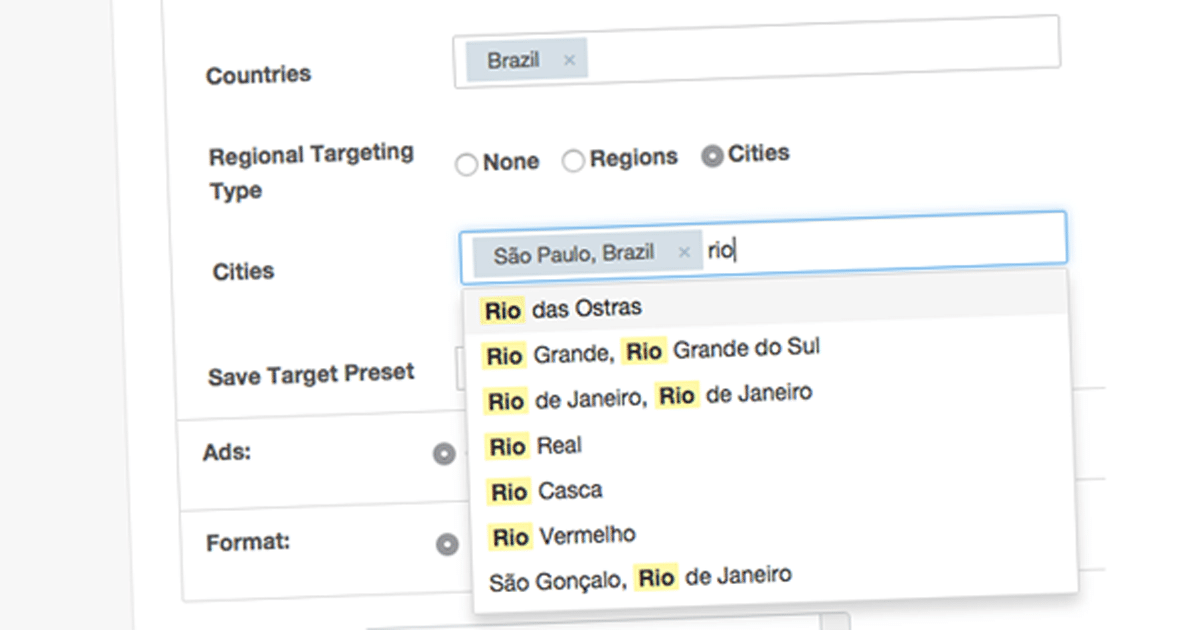Click the Regional Targeting Type label

pyautogui.click(x=311, y=172)
